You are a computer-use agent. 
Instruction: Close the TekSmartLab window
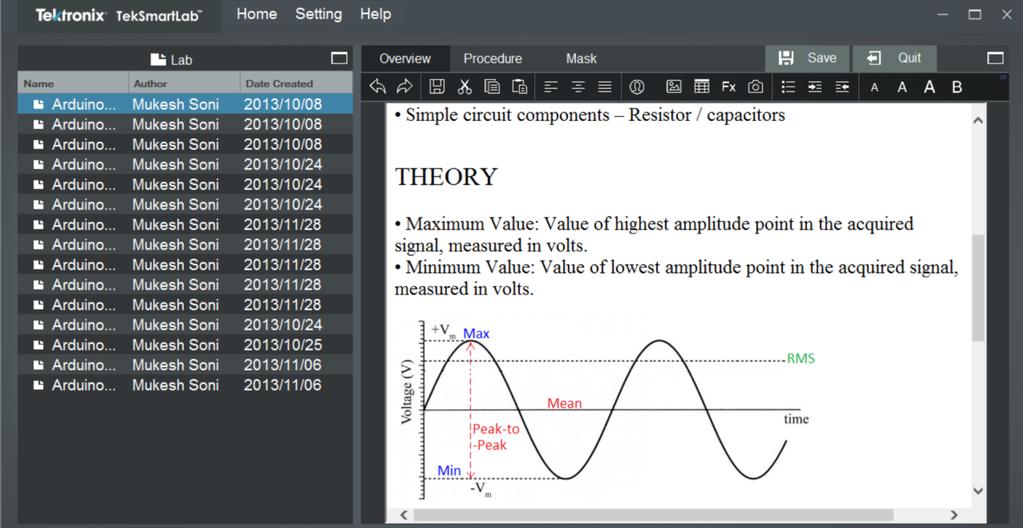[1007, 14]
